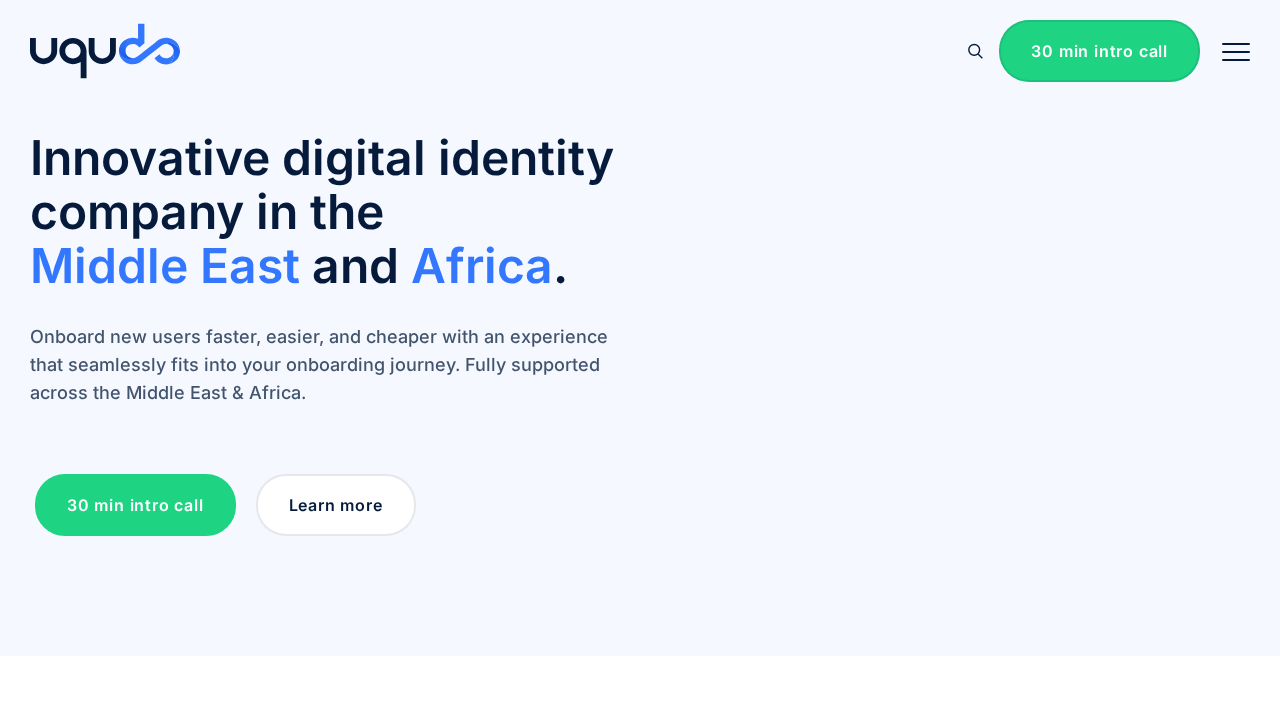Open search with the magnifier icon
This screenshot has height=720, width=1280.
[975, 51]
